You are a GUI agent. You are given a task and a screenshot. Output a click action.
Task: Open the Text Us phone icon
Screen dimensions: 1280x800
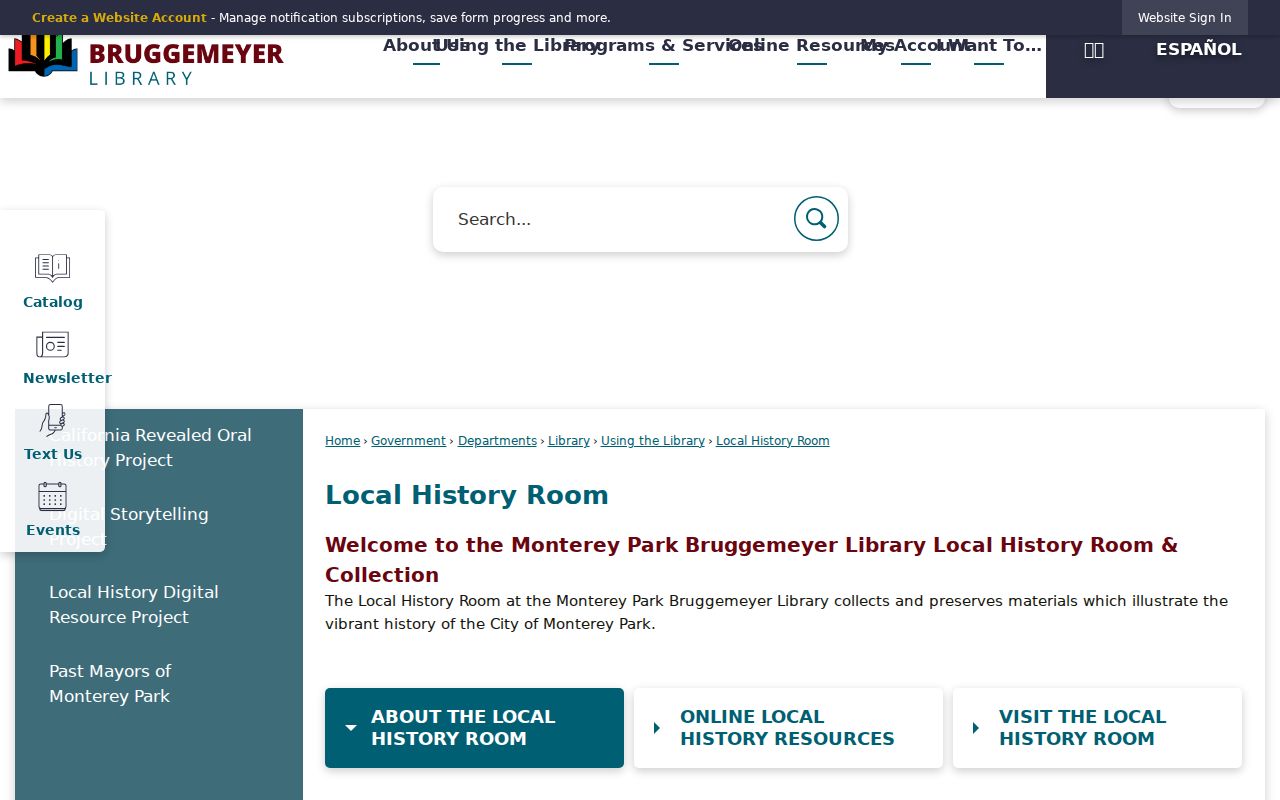point(52,421)
